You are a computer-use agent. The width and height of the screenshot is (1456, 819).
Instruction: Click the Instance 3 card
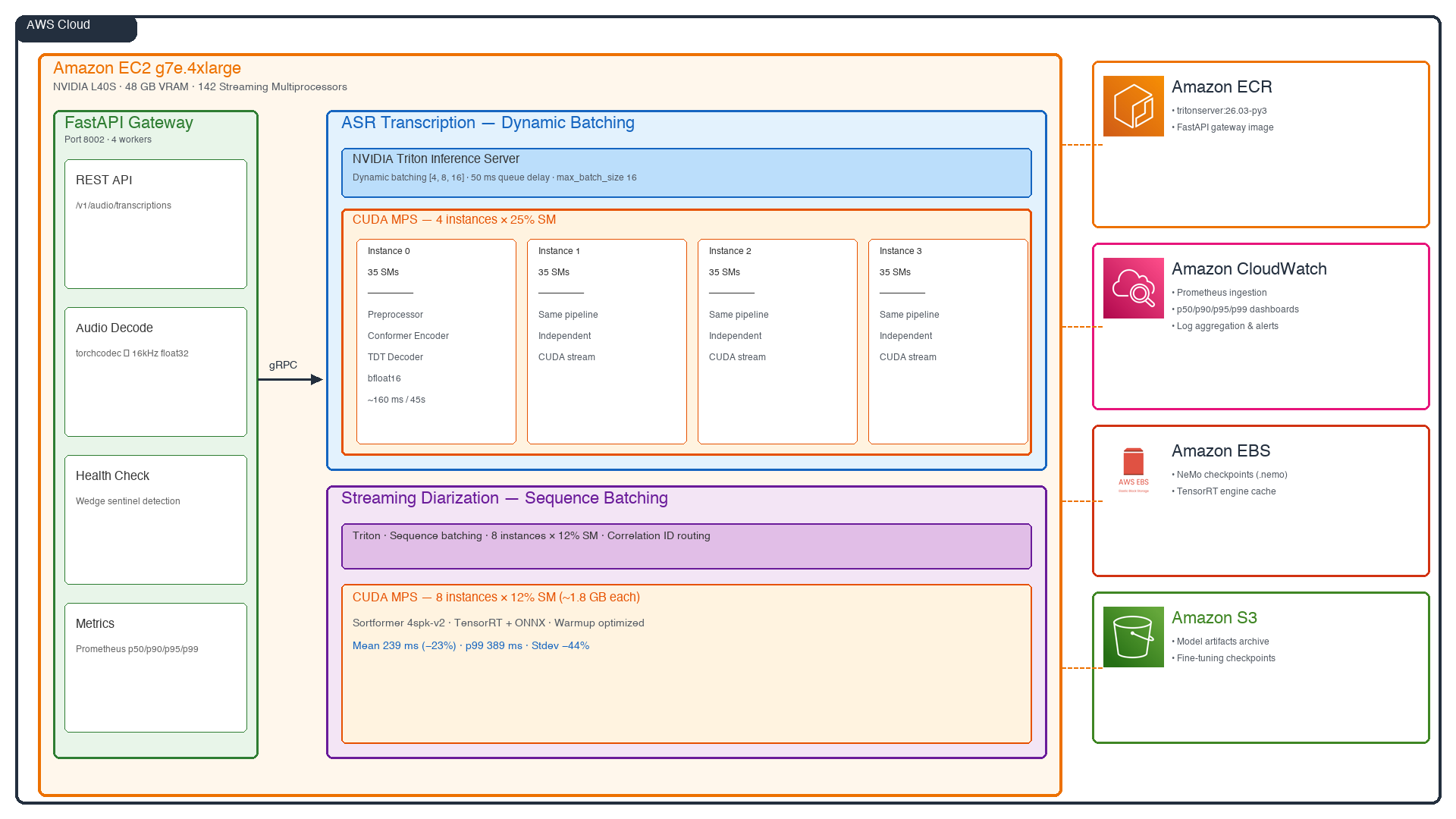point(948,341)
